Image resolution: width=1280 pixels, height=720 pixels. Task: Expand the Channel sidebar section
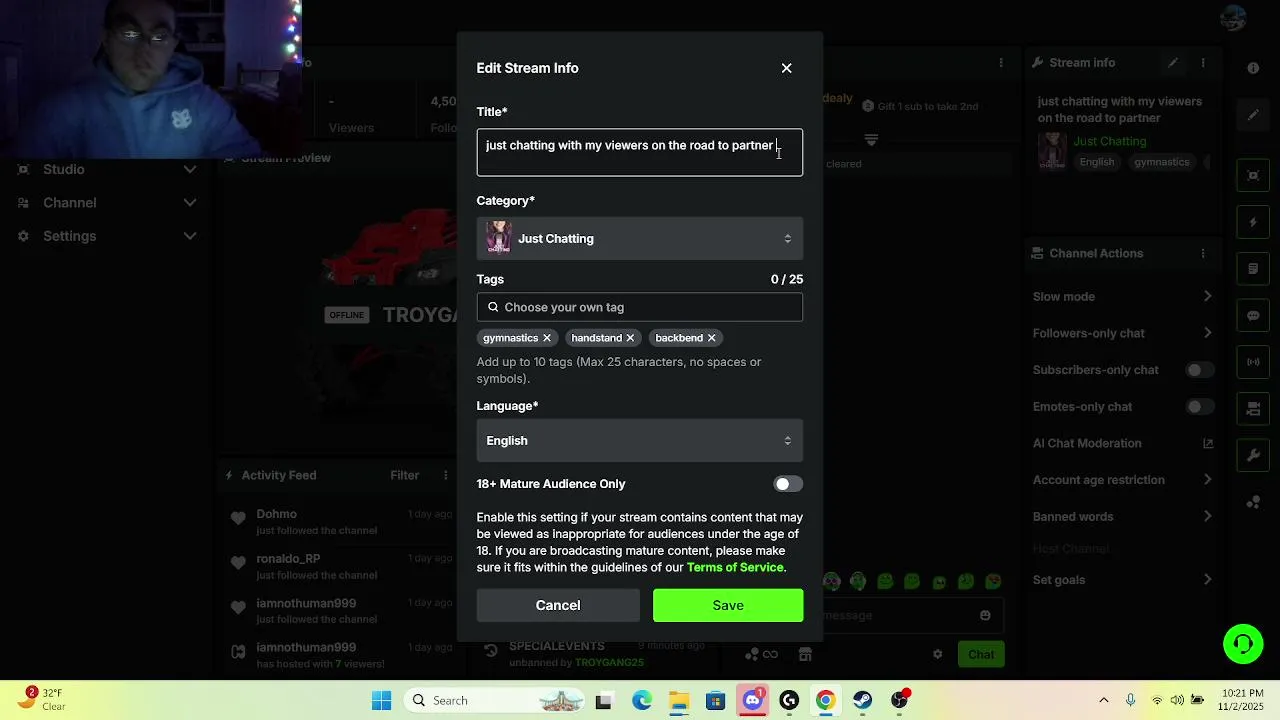107,202
